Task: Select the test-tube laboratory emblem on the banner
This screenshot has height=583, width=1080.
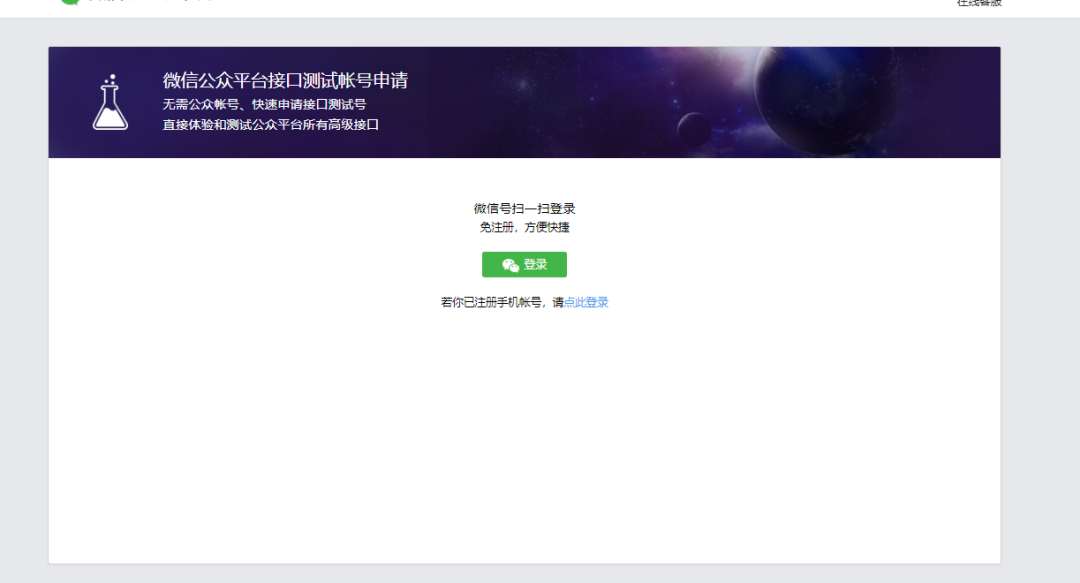Action: 110,103
